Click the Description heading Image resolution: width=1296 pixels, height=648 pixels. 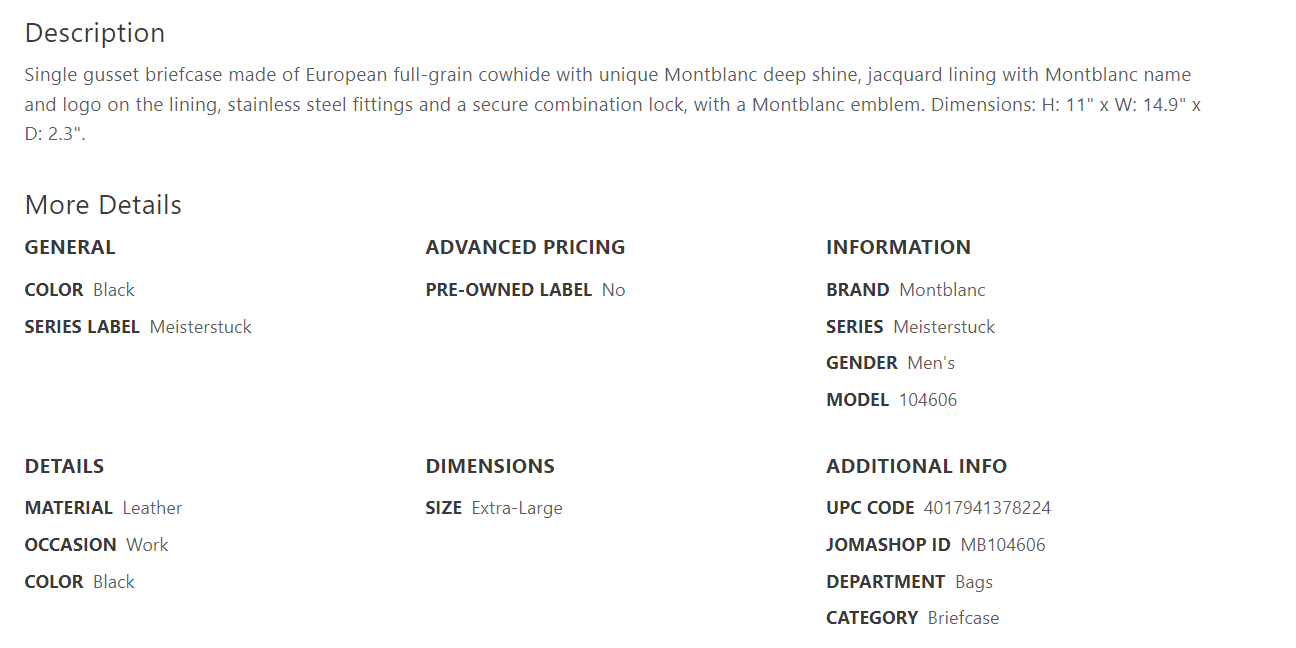click(x=95, y=33)
